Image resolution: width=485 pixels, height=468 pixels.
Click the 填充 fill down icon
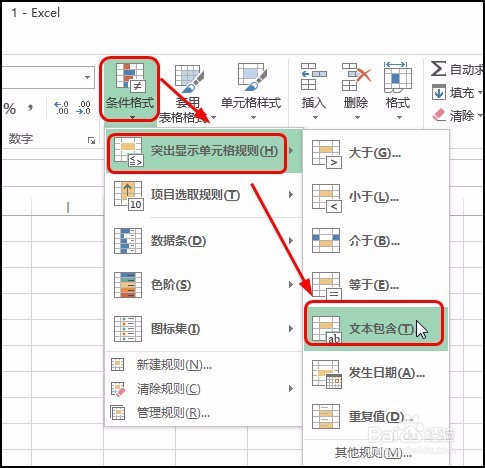click(x=439, y=92)
